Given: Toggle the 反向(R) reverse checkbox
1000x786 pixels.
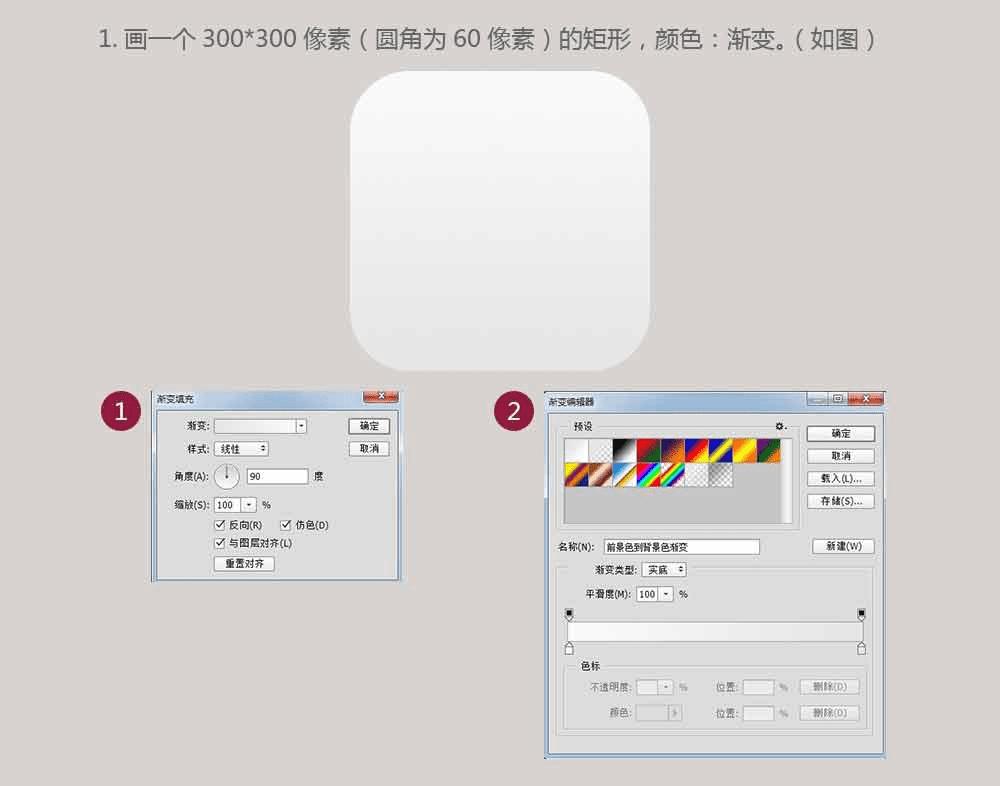Looking at the screenshot, I should click(220, 524).
